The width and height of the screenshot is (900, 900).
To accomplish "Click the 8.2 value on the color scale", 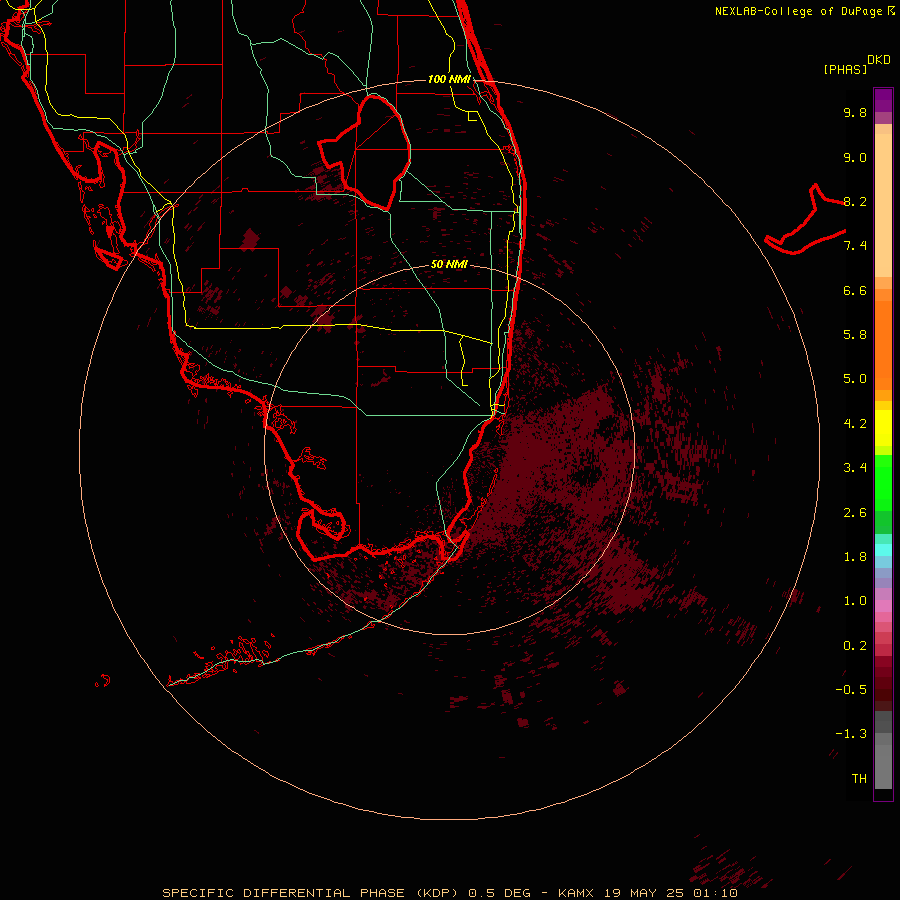I will [855, 201].
